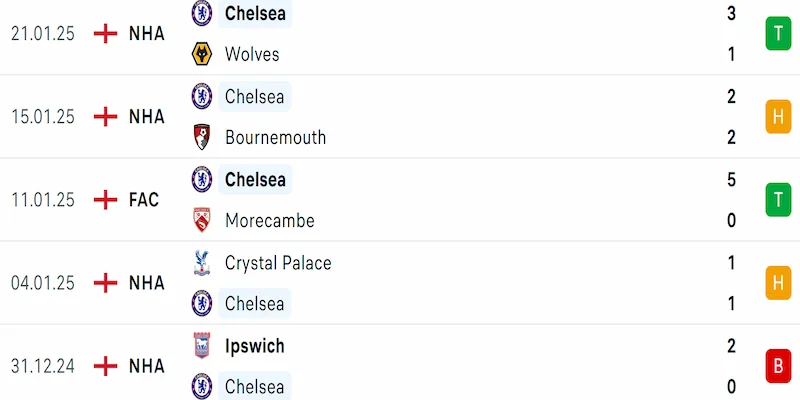Open the match dated 04.01.25

[x=42, y=283]
